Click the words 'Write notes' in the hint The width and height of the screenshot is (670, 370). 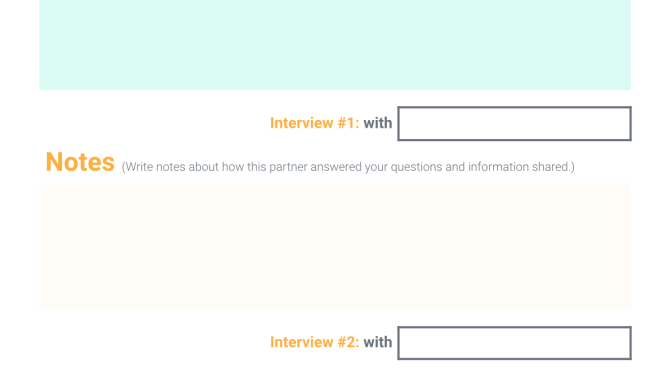[155, 167]
